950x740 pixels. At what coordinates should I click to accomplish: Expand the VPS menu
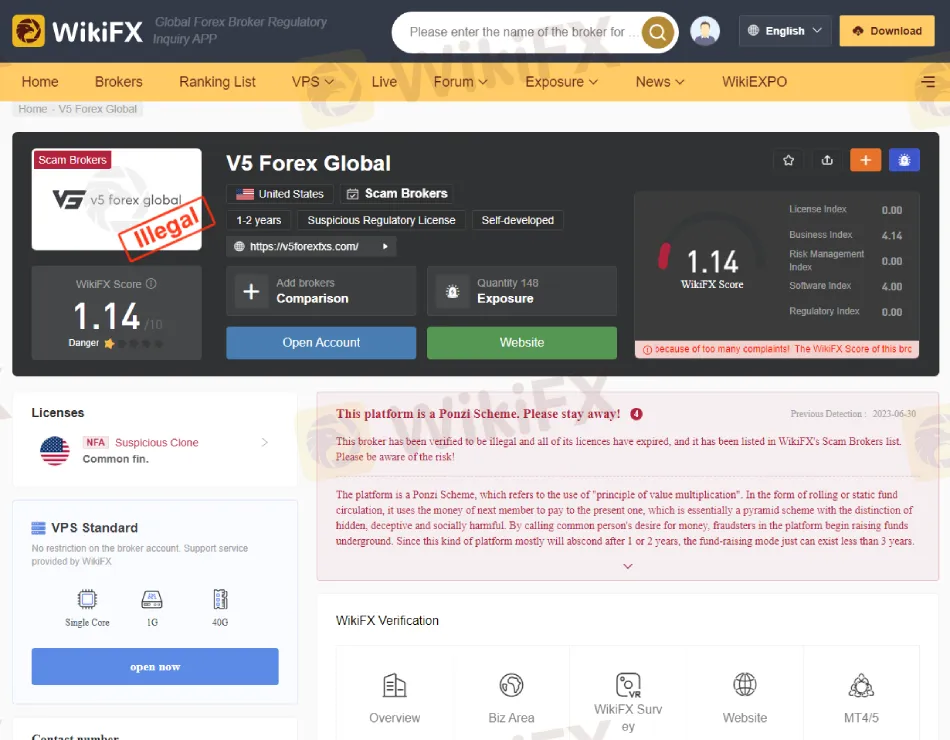click(x=313, y=81)
